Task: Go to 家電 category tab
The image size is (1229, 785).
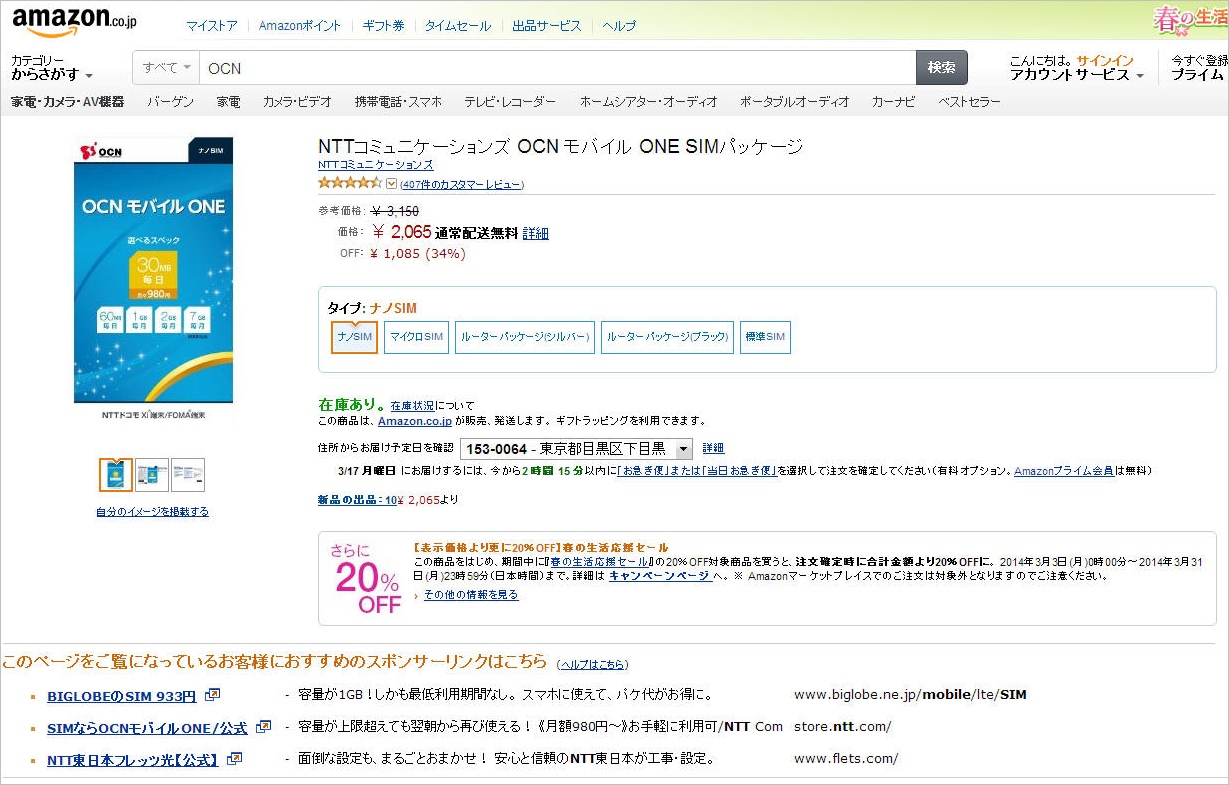Action: coord(228,102)
